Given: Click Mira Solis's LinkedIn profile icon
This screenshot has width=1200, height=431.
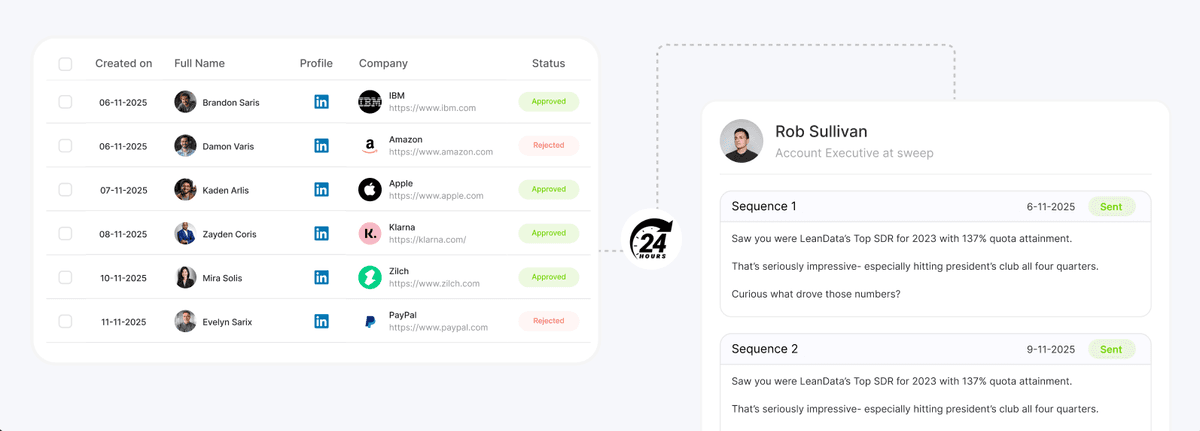Looking at the screenshot, I should pyautogui.click(x=321, y=278).
